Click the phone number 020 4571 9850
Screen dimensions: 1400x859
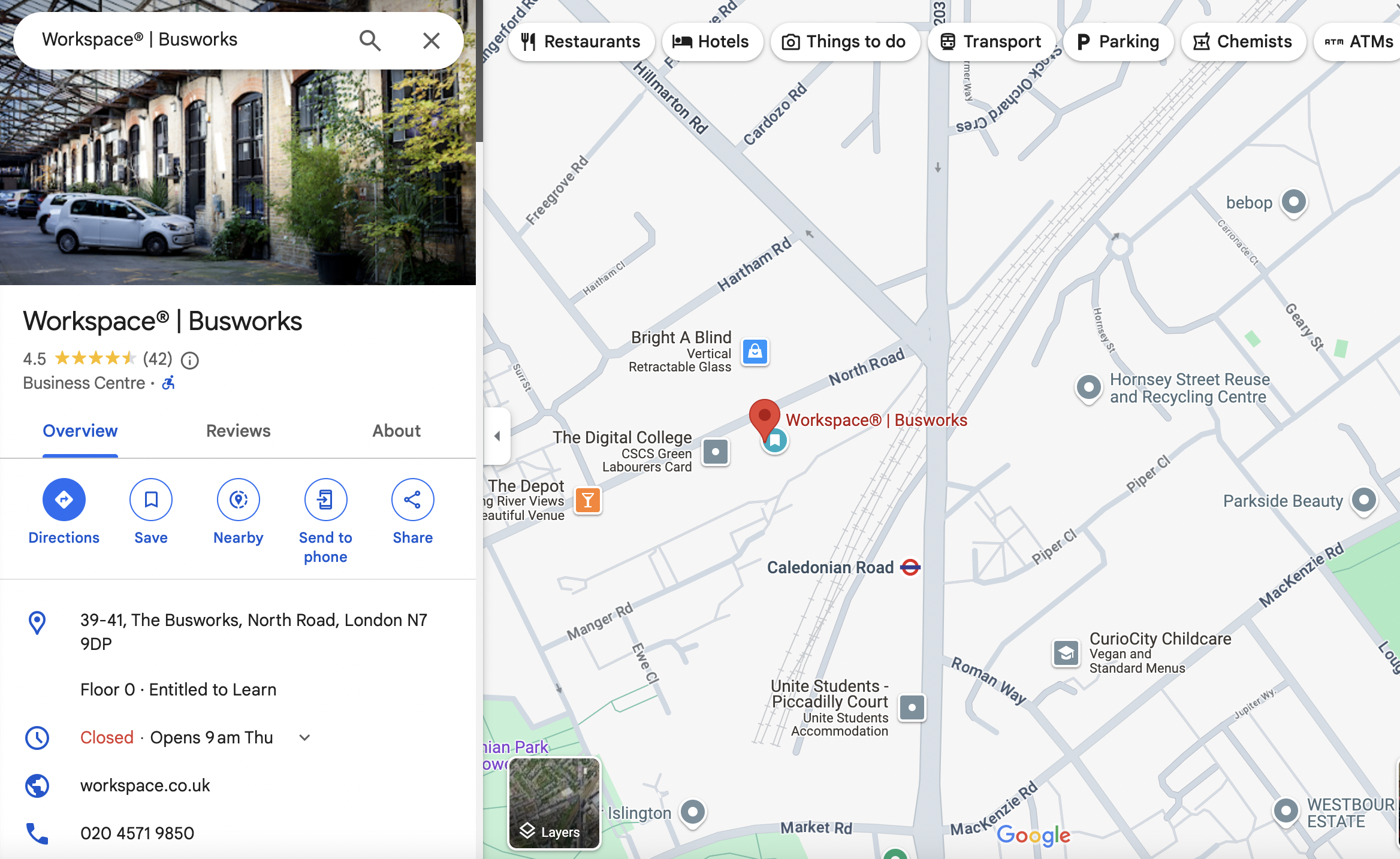(x=137, y=833)
